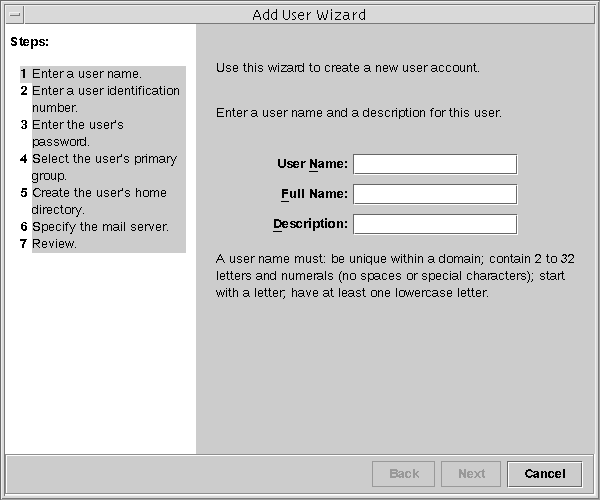The height and width of the screenshot is (500, 600).
Task: Select step 1 Enter a user name
Action: click(86, 74)
